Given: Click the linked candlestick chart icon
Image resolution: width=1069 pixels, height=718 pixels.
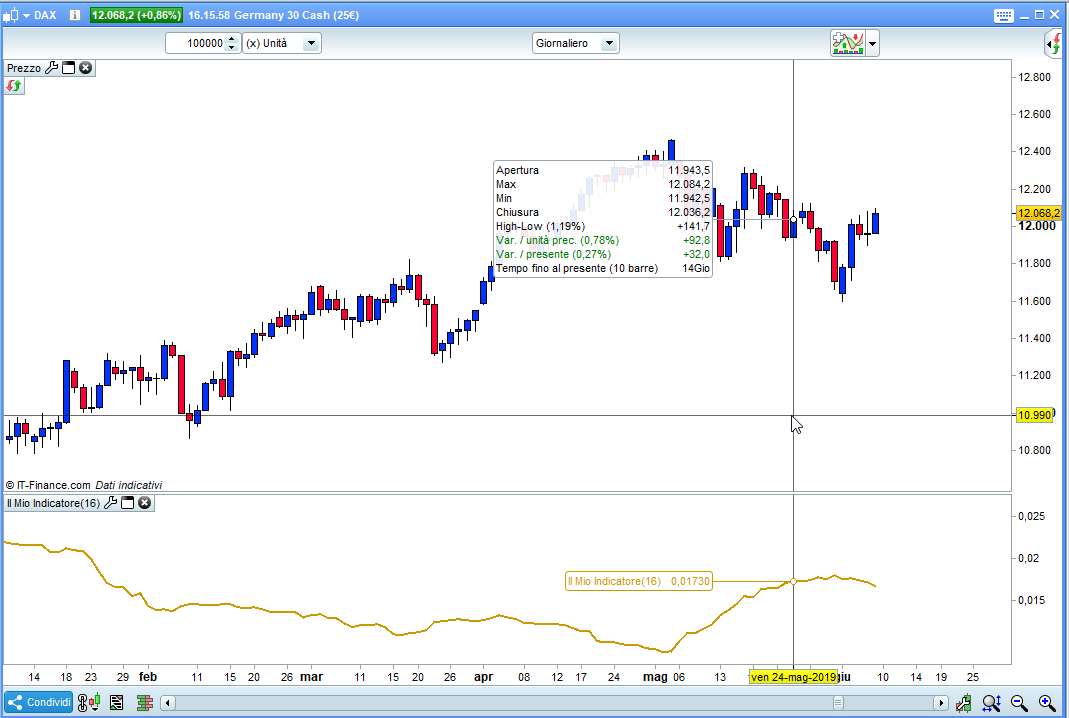Looking at the screenshot, I should point(89,702).
